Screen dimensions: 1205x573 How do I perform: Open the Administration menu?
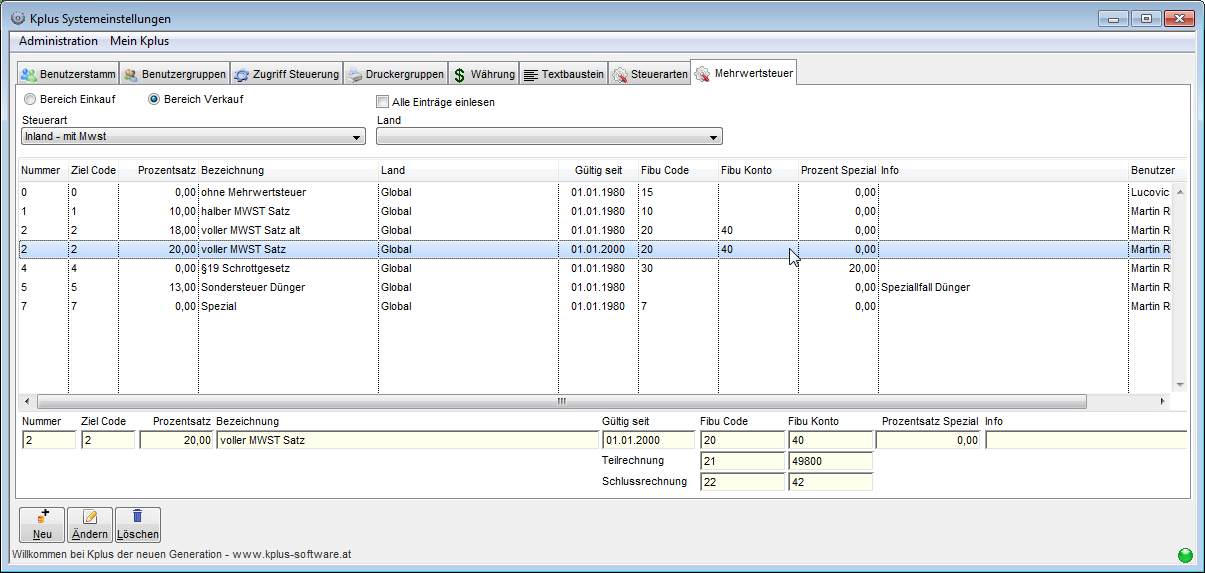pos(58,41)
